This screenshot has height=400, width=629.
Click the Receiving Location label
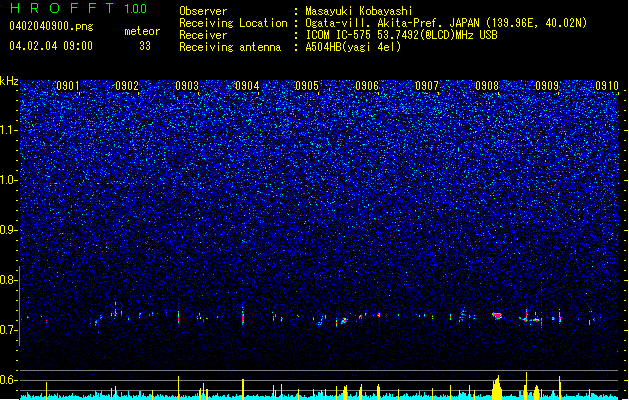(233, 23)
